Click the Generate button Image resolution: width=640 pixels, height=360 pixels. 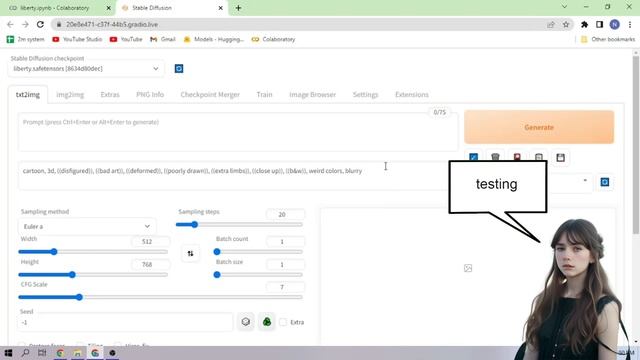tap(539, 127)
